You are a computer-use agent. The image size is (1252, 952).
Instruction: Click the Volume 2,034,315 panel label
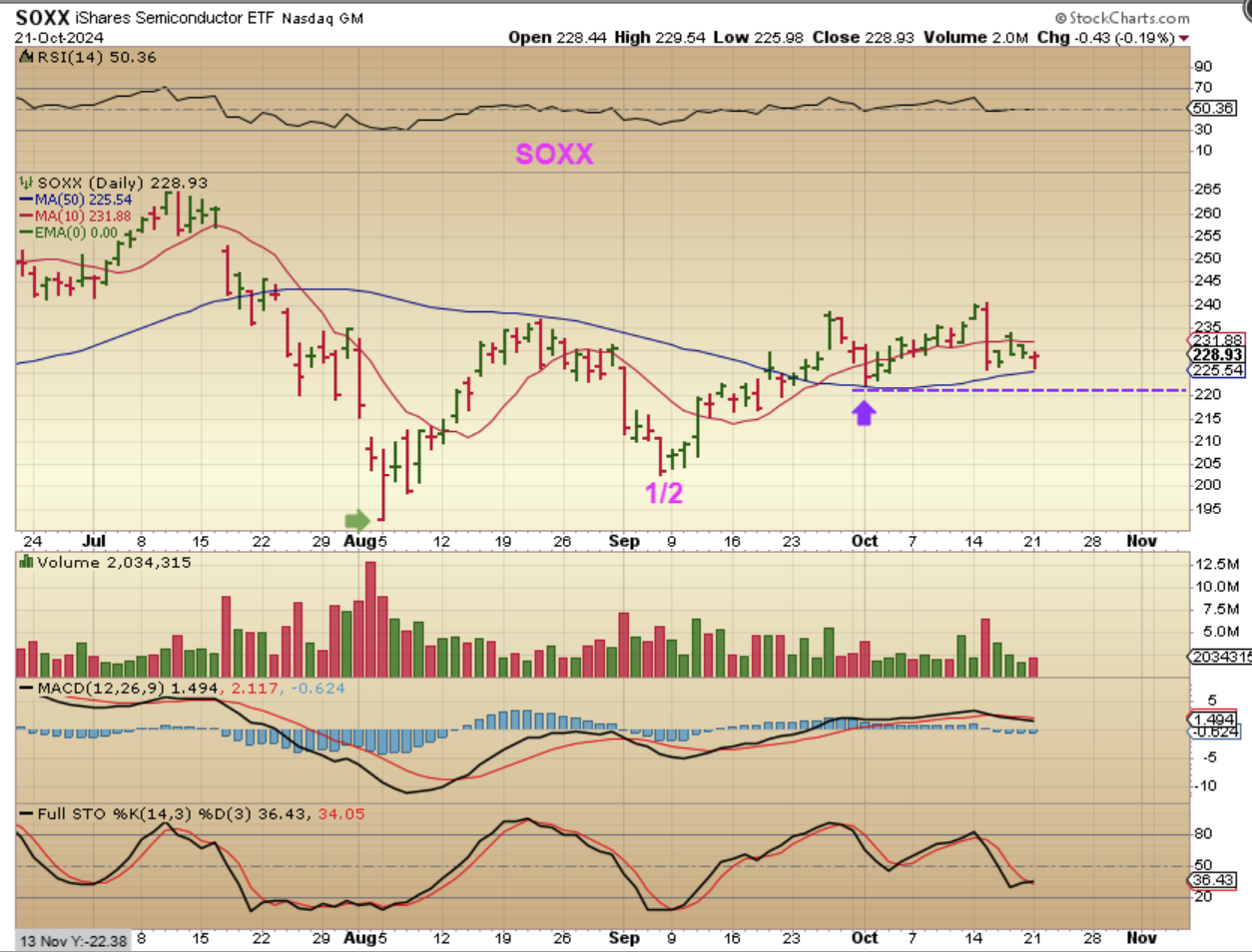click(115, 562)
